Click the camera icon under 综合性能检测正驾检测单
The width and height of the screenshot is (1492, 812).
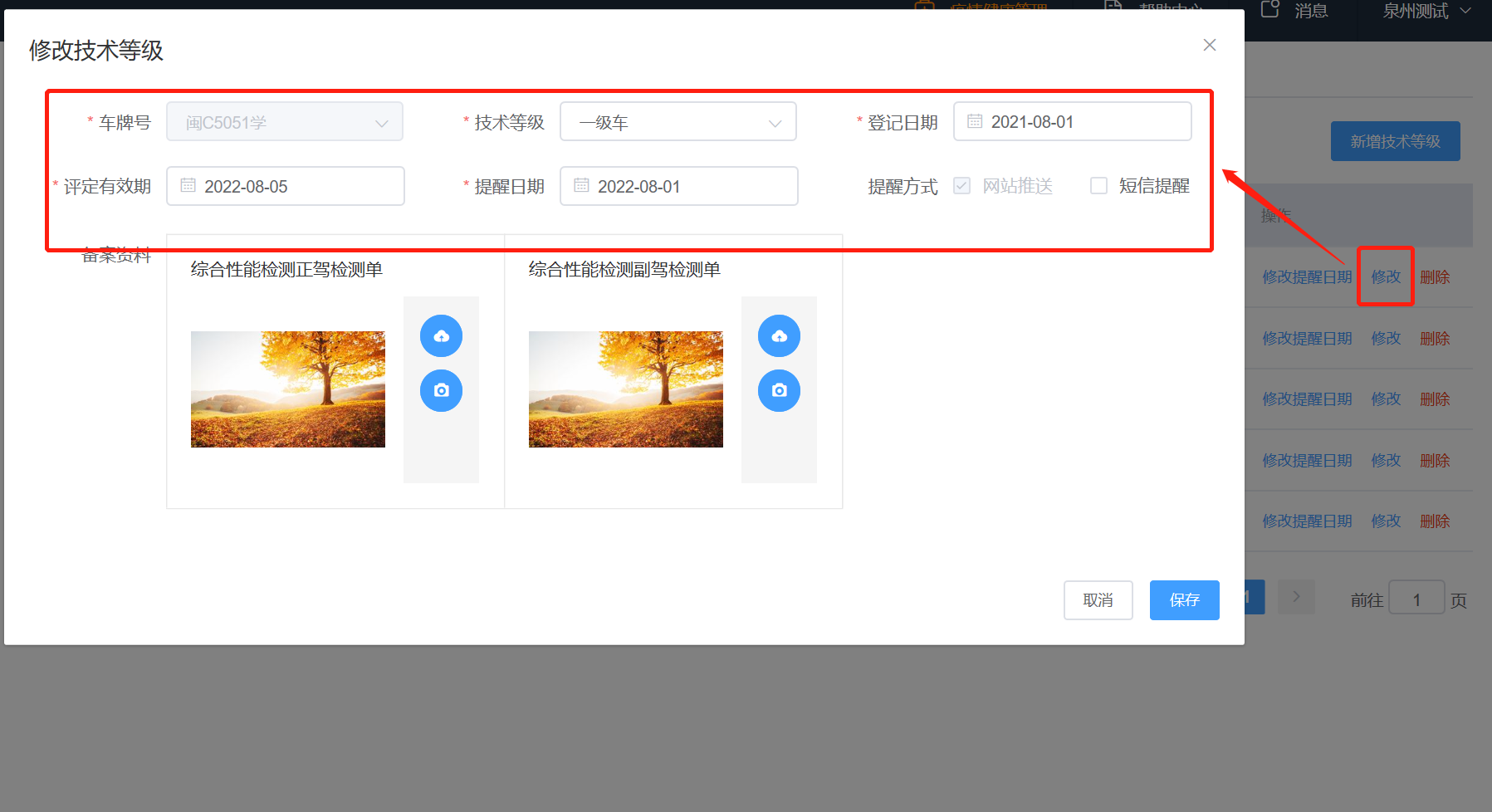(441, 390)
